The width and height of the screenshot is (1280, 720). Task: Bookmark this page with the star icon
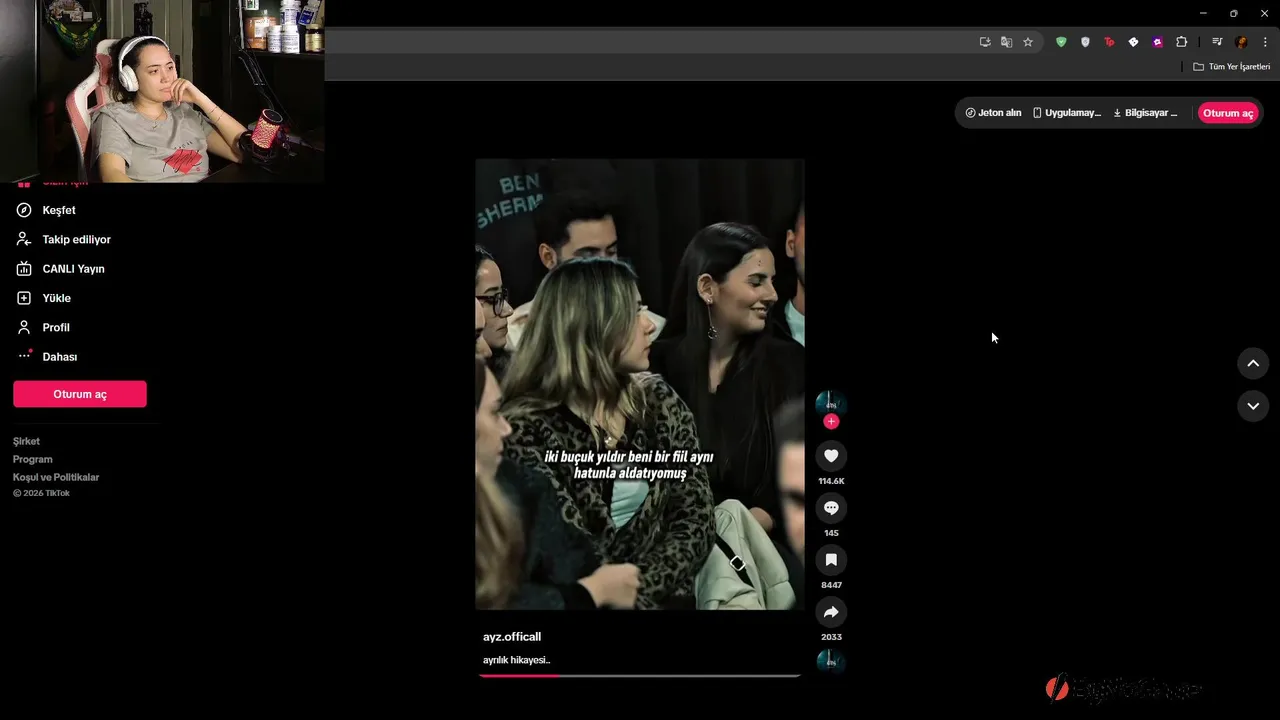(1027, 42)
